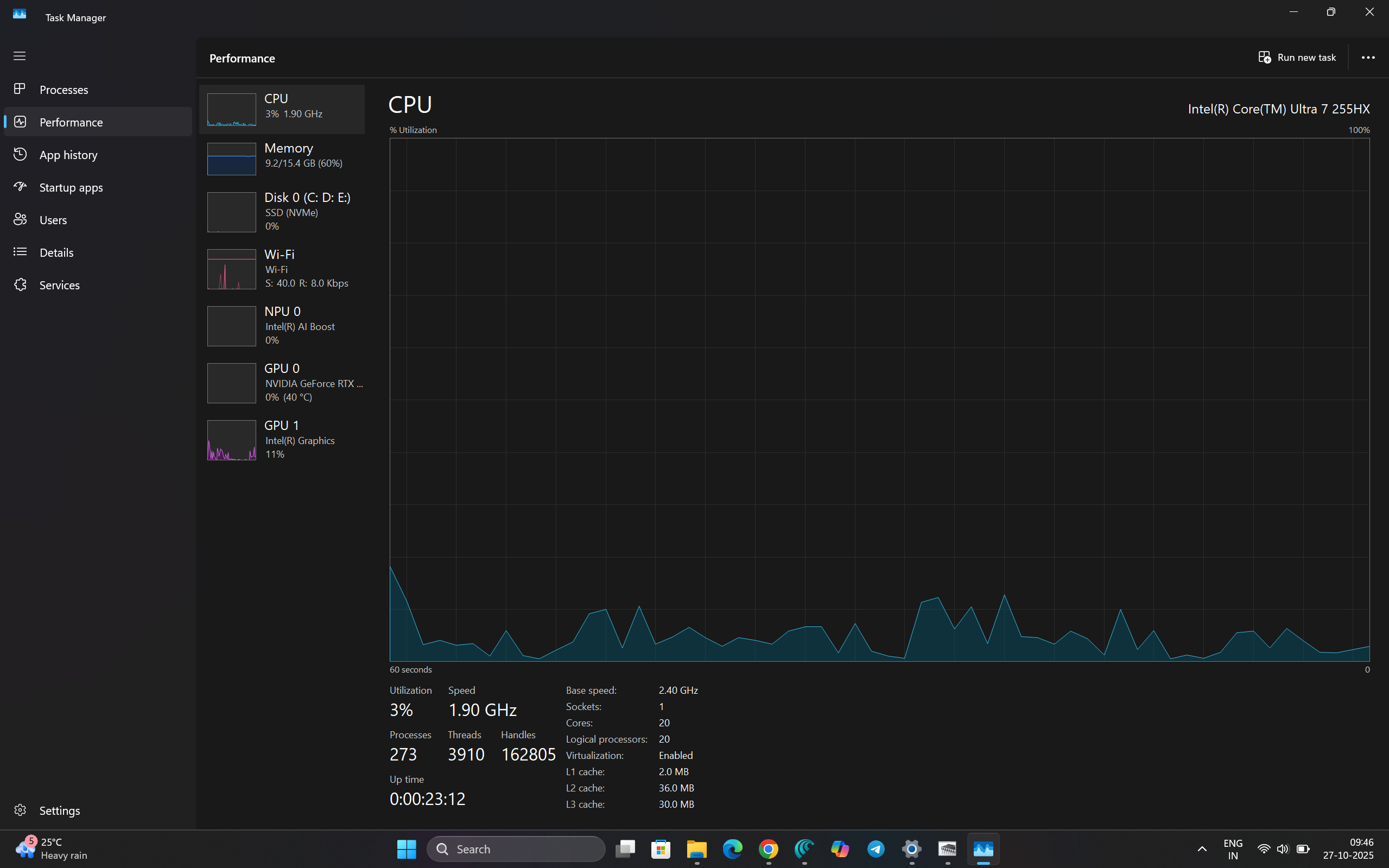Open the Services puzzle-gear icon

point(20,285)
